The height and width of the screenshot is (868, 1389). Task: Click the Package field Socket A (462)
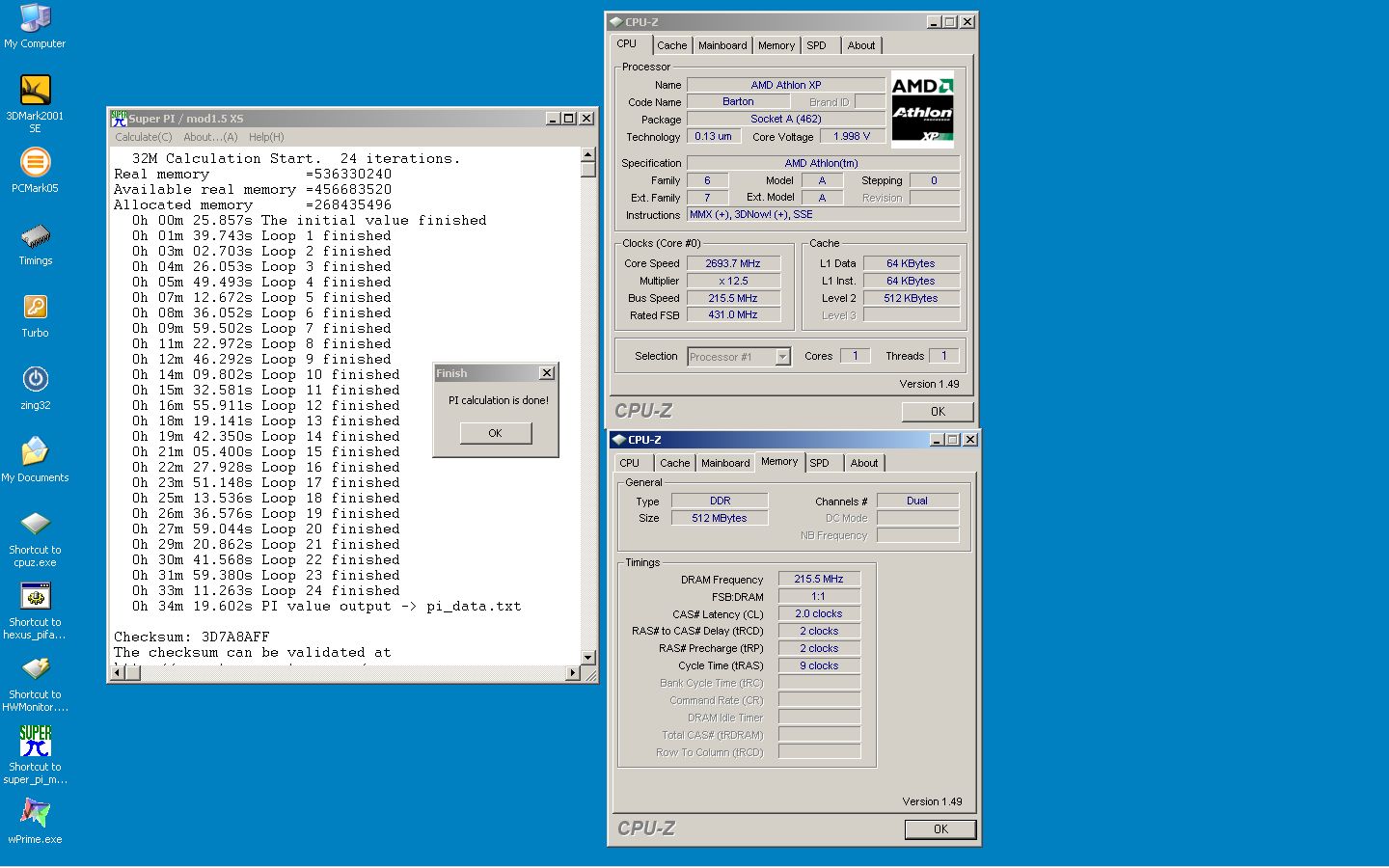pyautogui.click(x=785, y=119)
